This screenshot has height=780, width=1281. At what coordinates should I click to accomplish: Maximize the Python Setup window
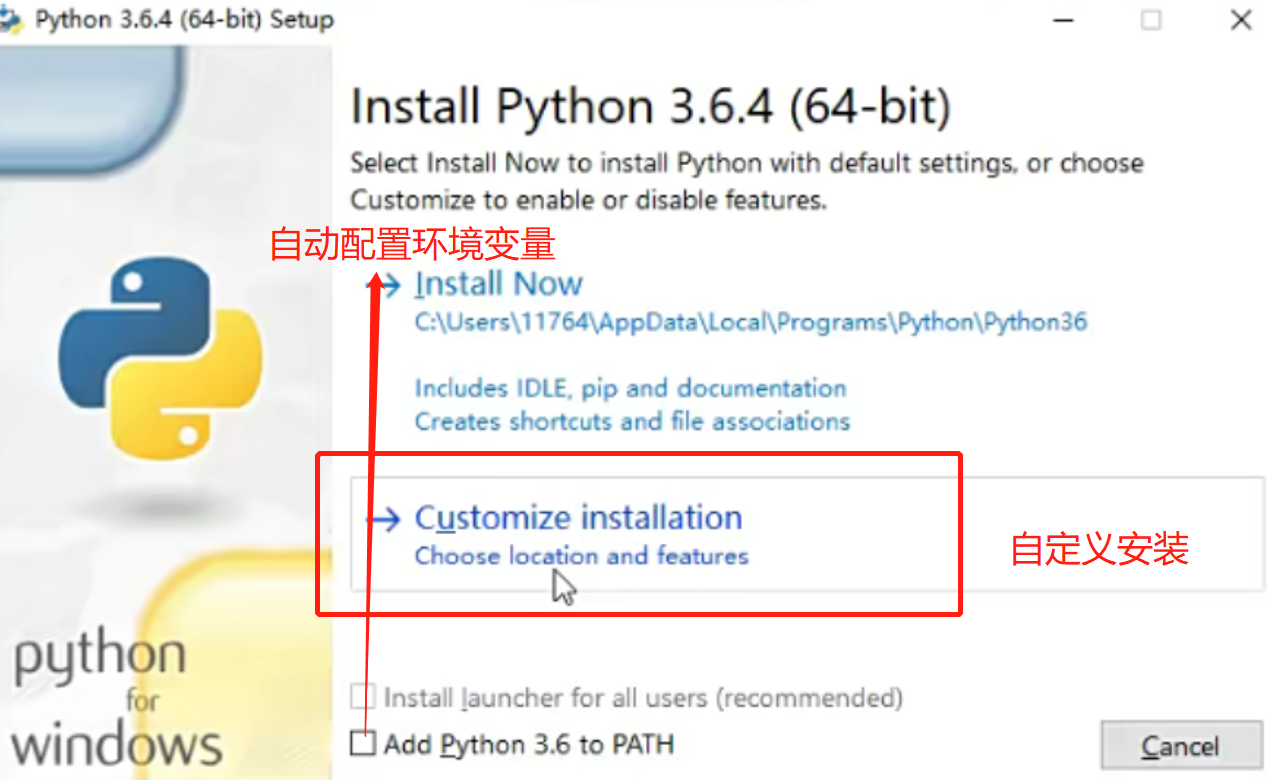[x=1151, y=20]
